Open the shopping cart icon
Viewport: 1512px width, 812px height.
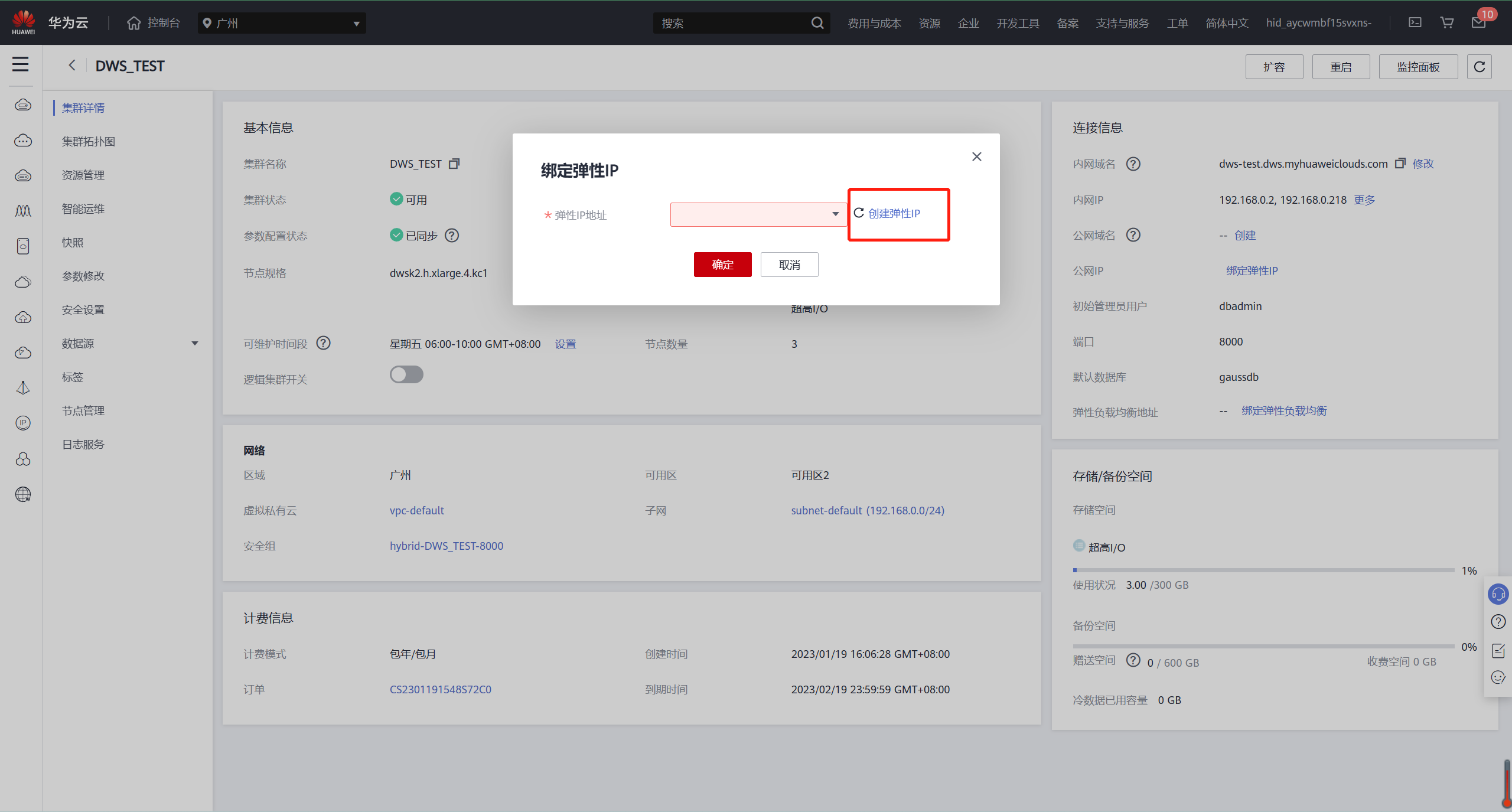coord(1447,22)
